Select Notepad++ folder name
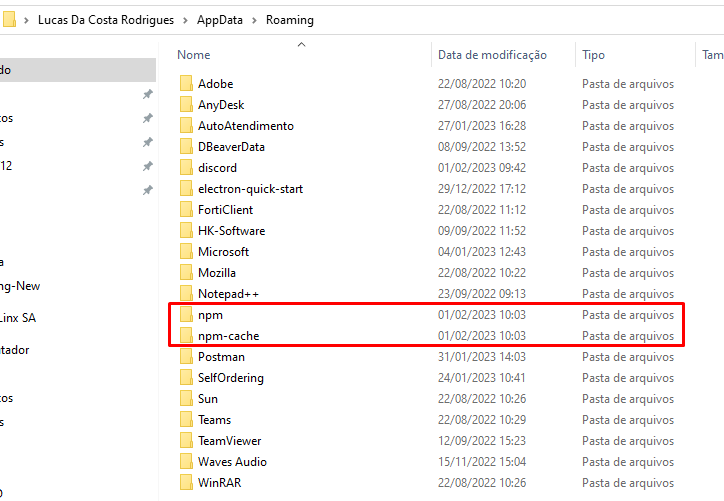Image resolution: width=724 pixels, height=501 pixels. [228, 294]
